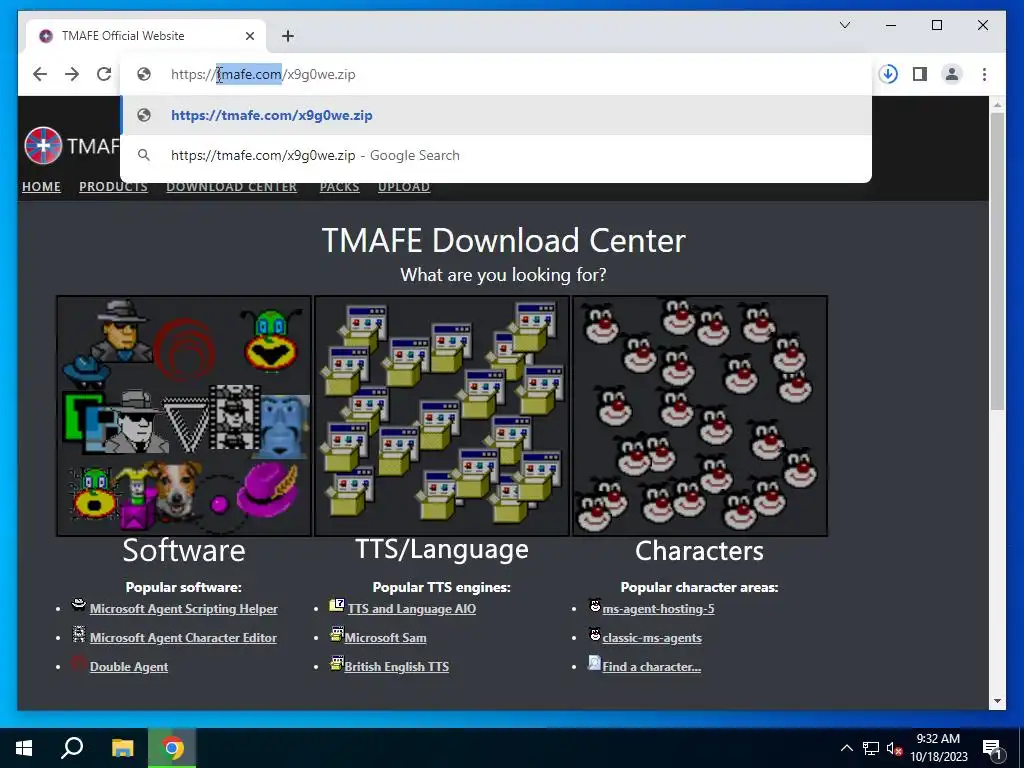Open the Find a character... link
Image resolution: width=1024 pixels, height=768 pixels.
(x=651, y=667)
